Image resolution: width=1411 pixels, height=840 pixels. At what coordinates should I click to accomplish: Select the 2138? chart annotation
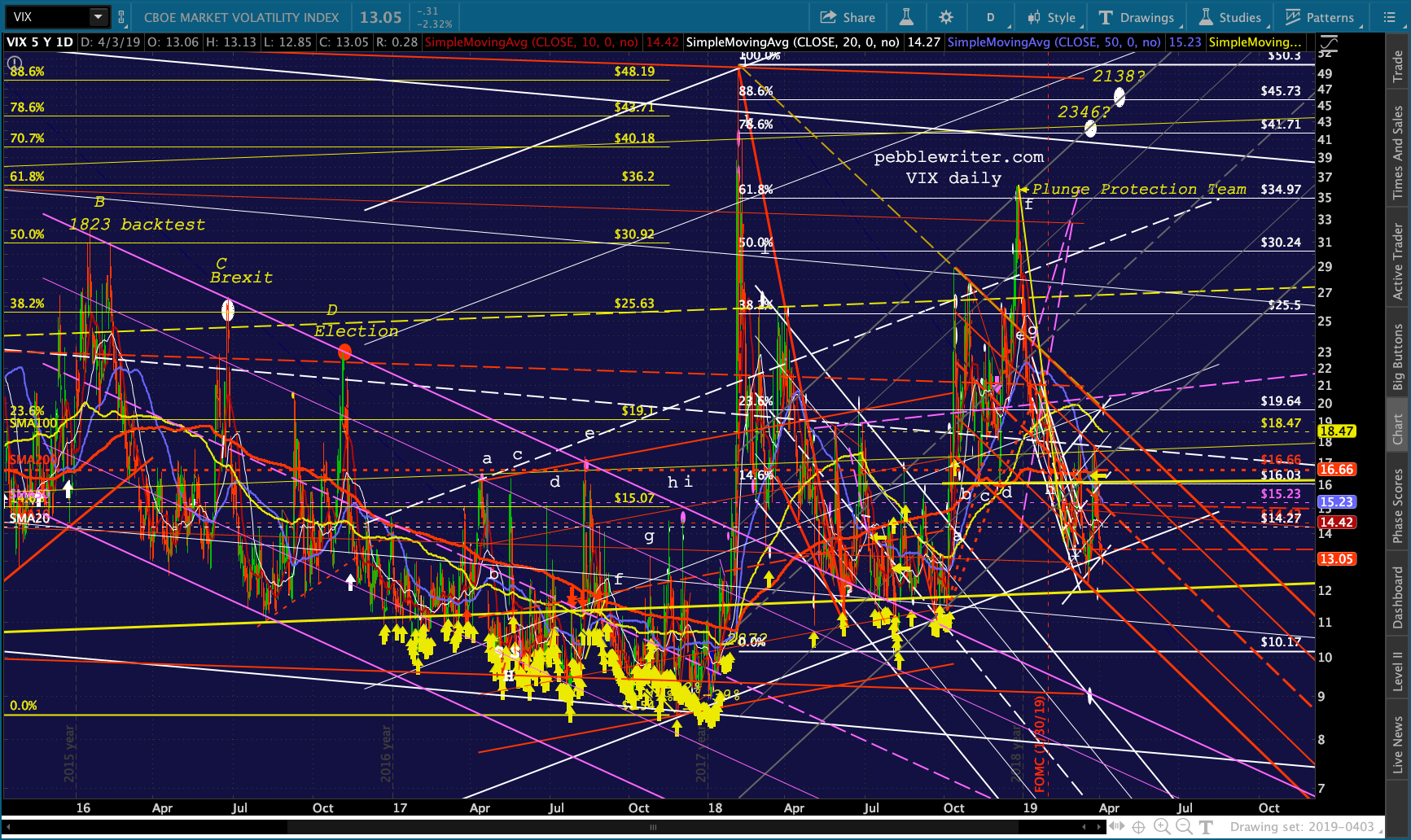pos(1119,76)
